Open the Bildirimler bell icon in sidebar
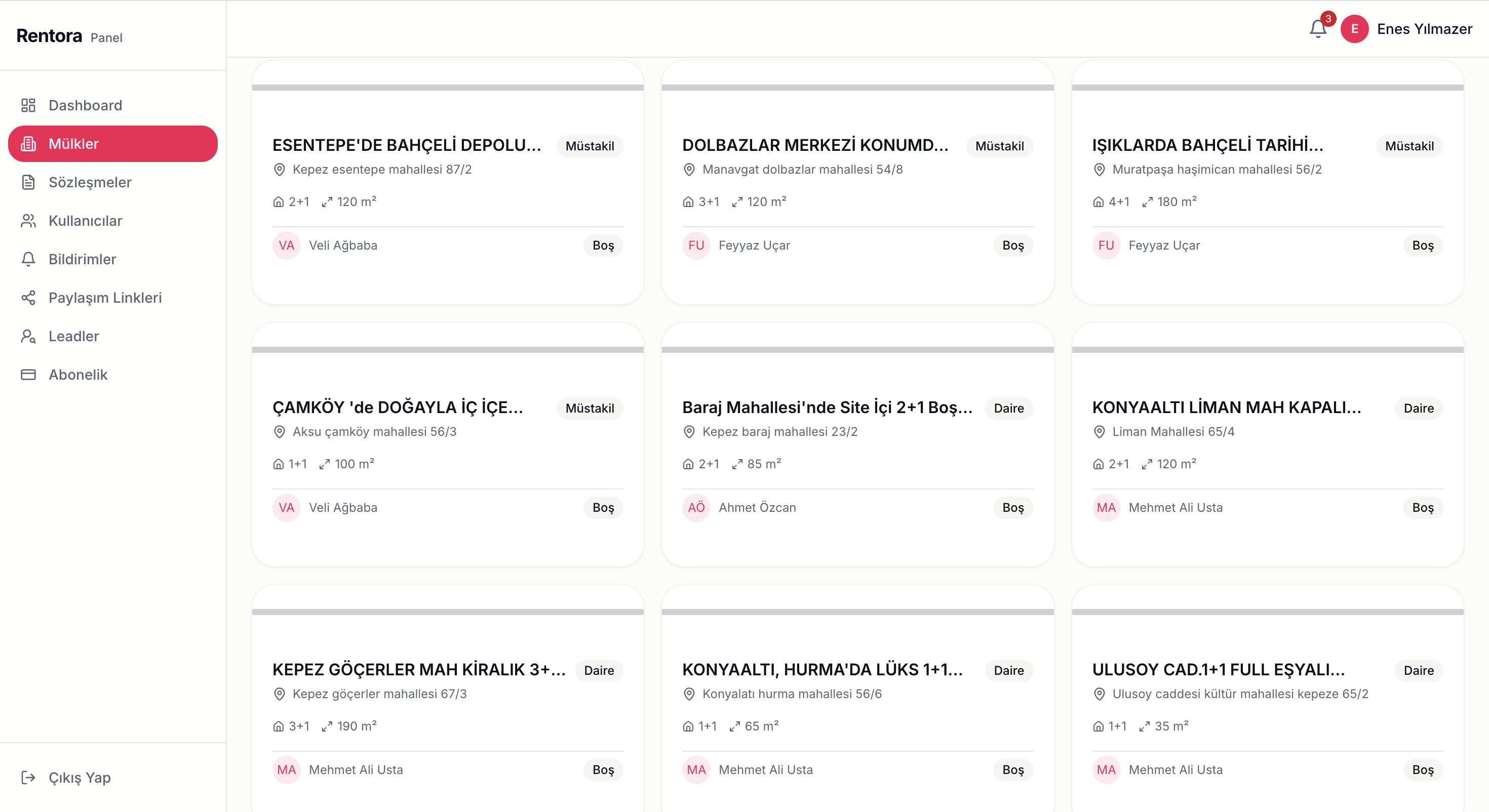The image size is (1489, 812). [28, 259]
